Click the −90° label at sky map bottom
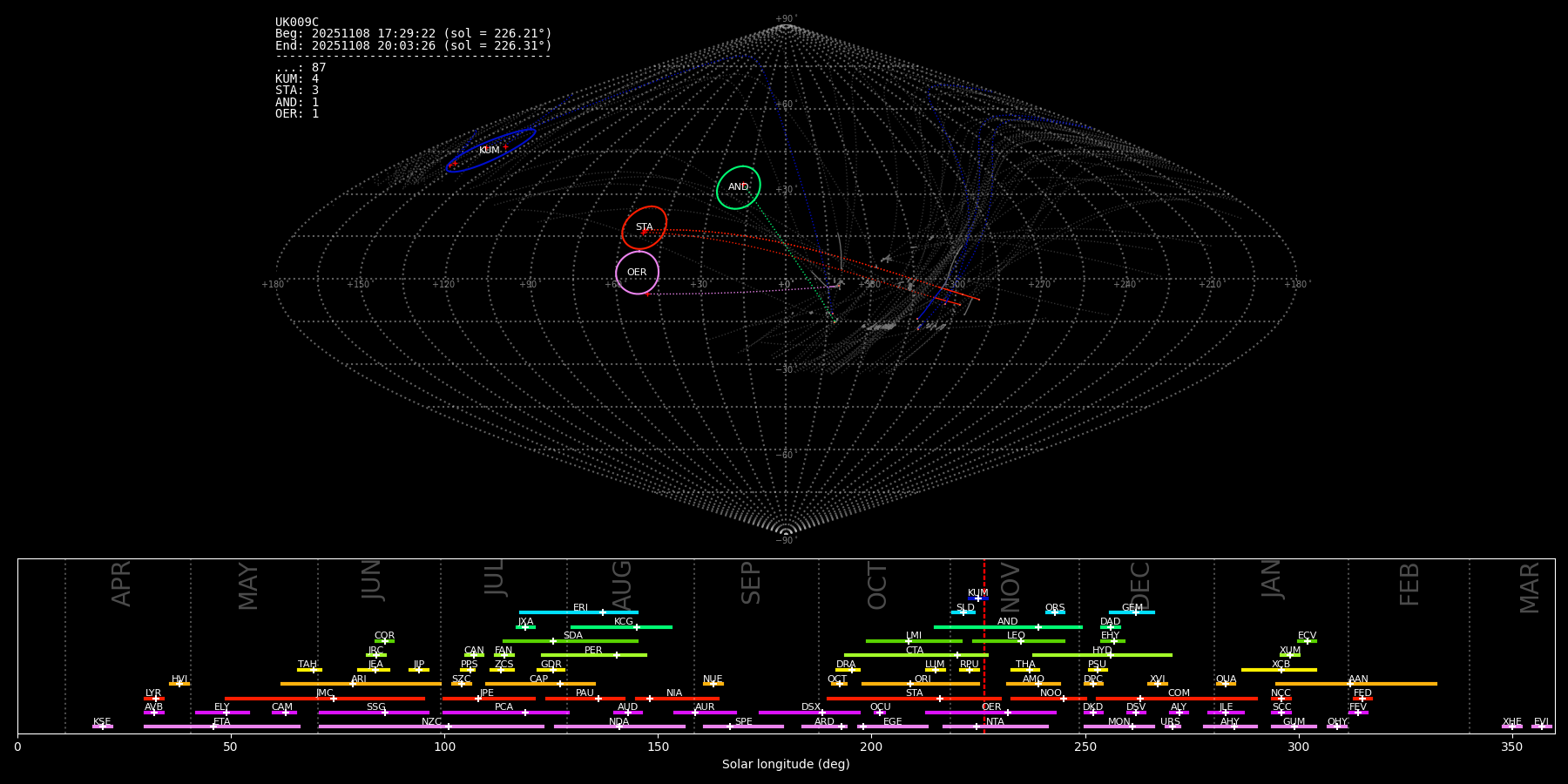This screenshot has width=1568, height=784. click(786, 540)
